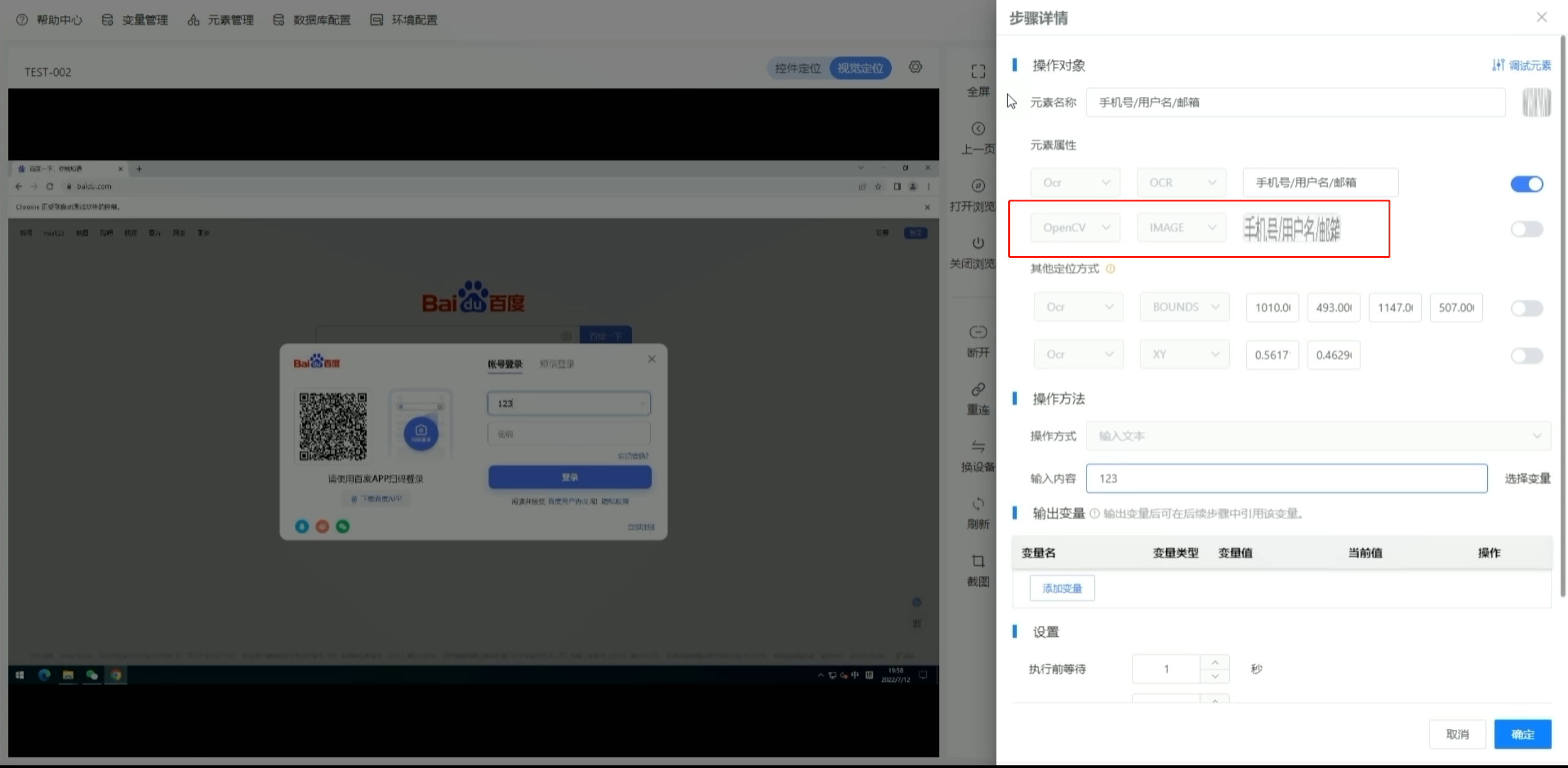Open the OpenCV engine dropdown
The height and width of the screenshot is (768, 1568).
pyautogui.click(x=1075, y=228)
